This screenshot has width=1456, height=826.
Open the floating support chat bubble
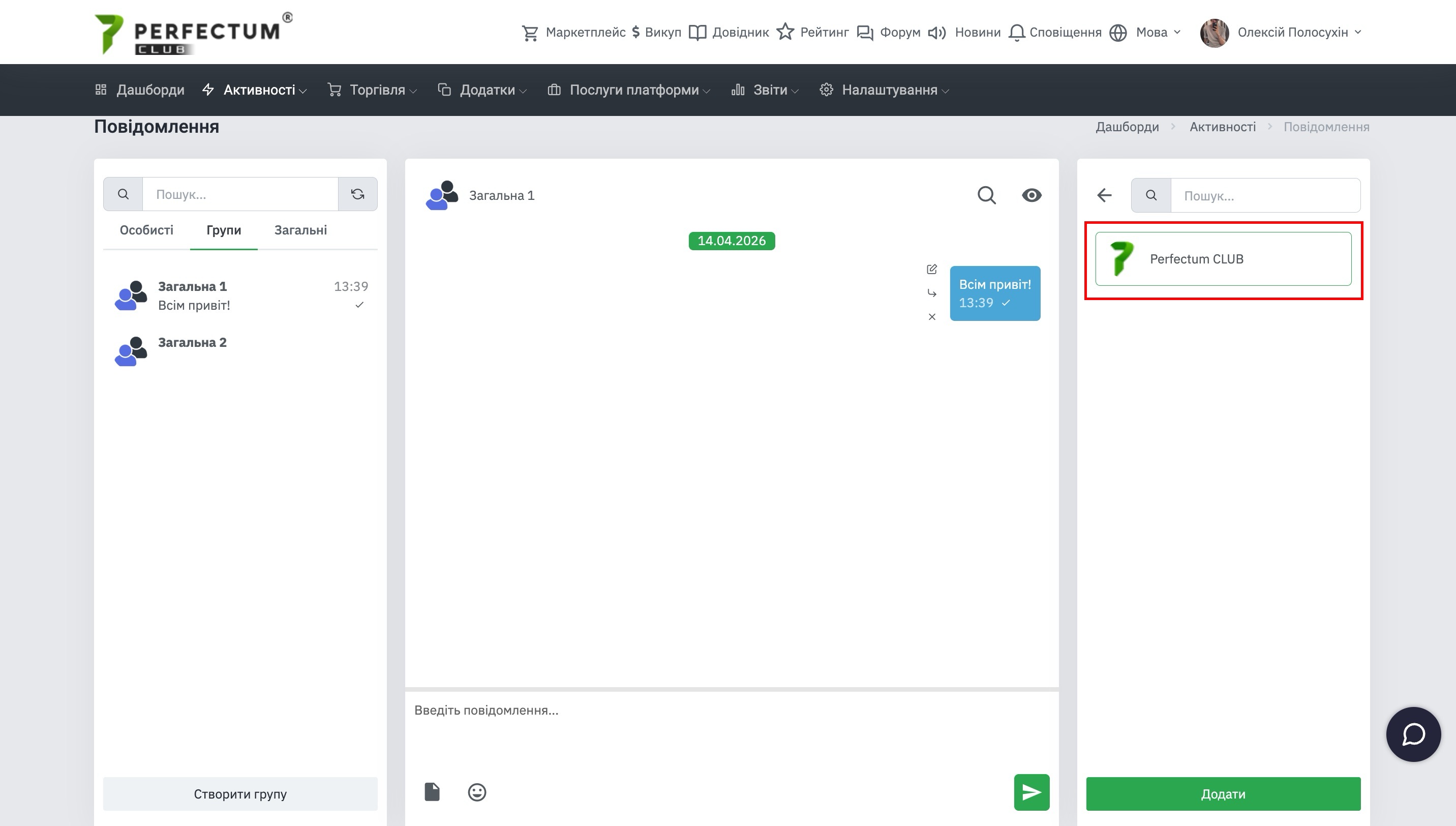tap(1413, 734)
